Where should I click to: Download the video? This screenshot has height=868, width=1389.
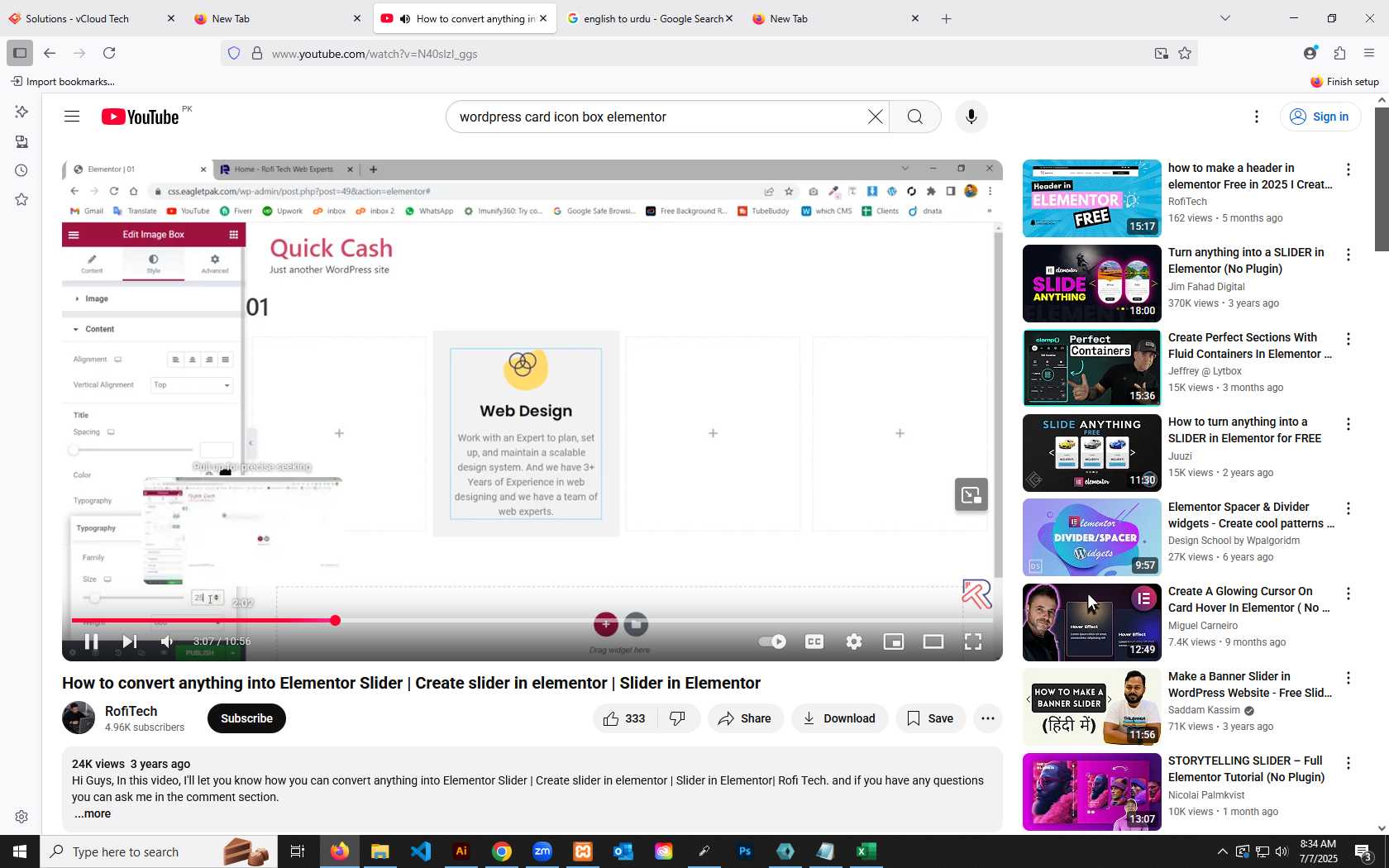click(840, 718)
